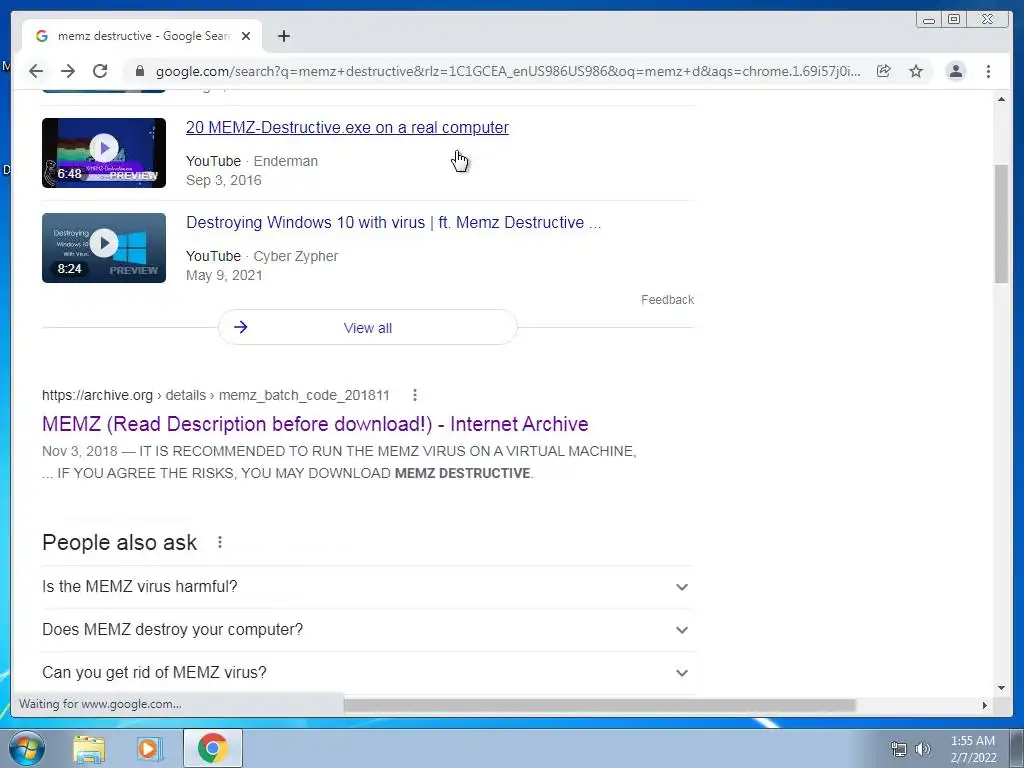This screenshot has height=768, width=1024.
Task: Click the vertical scrollbar thumb
Action: pyautogui.click(x=1001, y=224)
